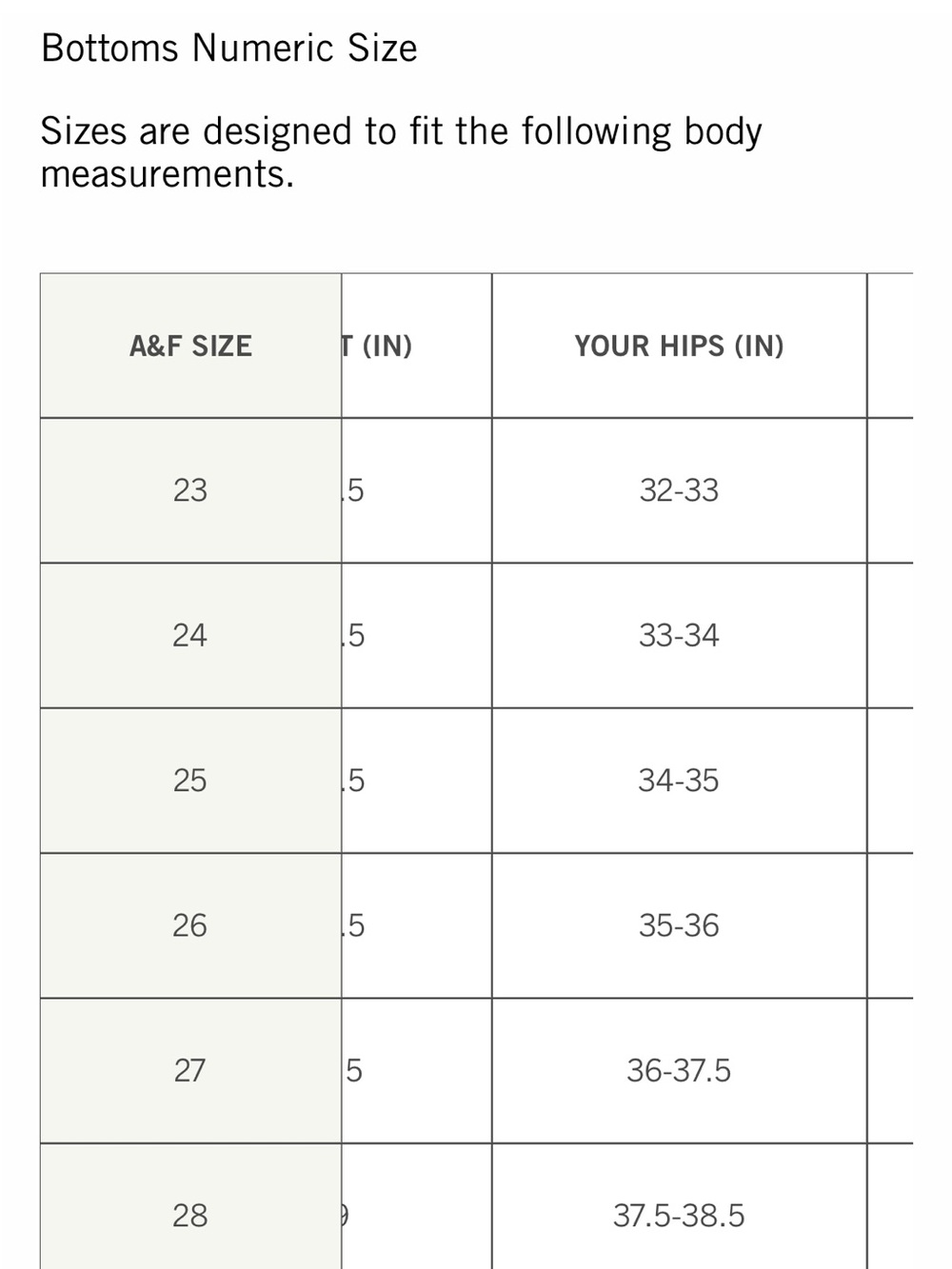The height and width of the screenshot is (1269, 952).
Task: Select the YOUR HIPS (IN) column header
Action: tap(679, 346)
